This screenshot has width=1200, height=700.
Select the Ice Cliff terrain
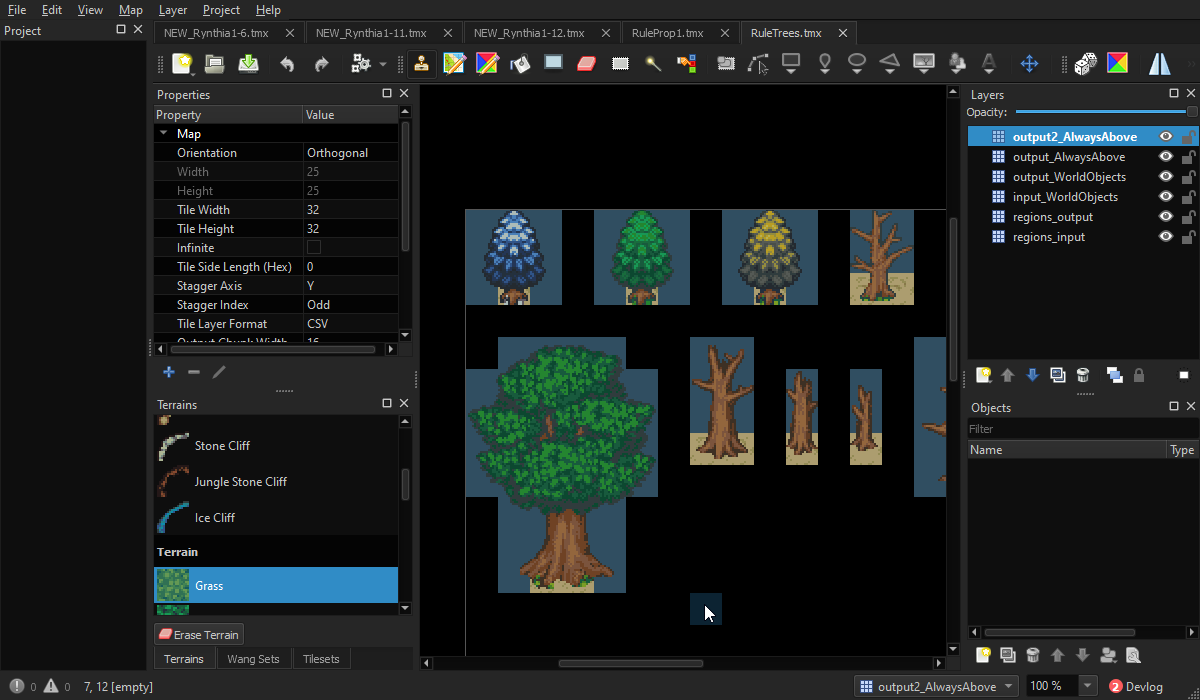coord(276,518)
